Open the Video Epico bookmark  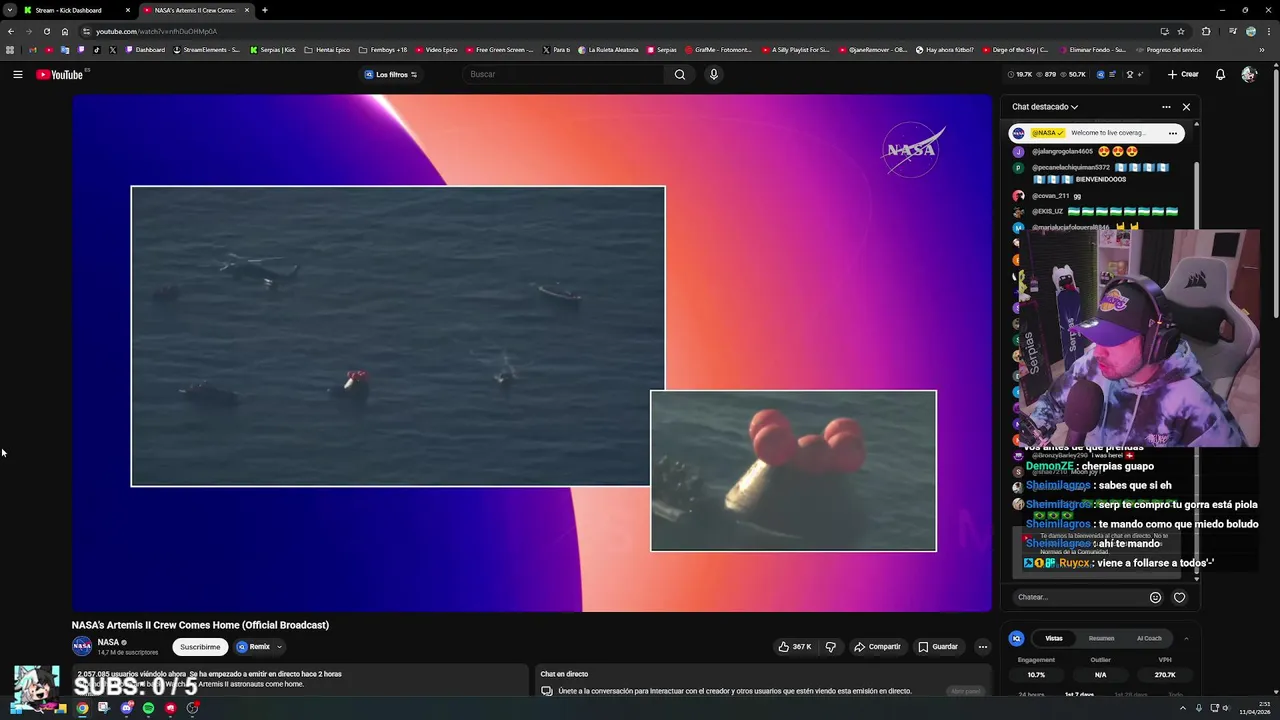tap(436, 50)
